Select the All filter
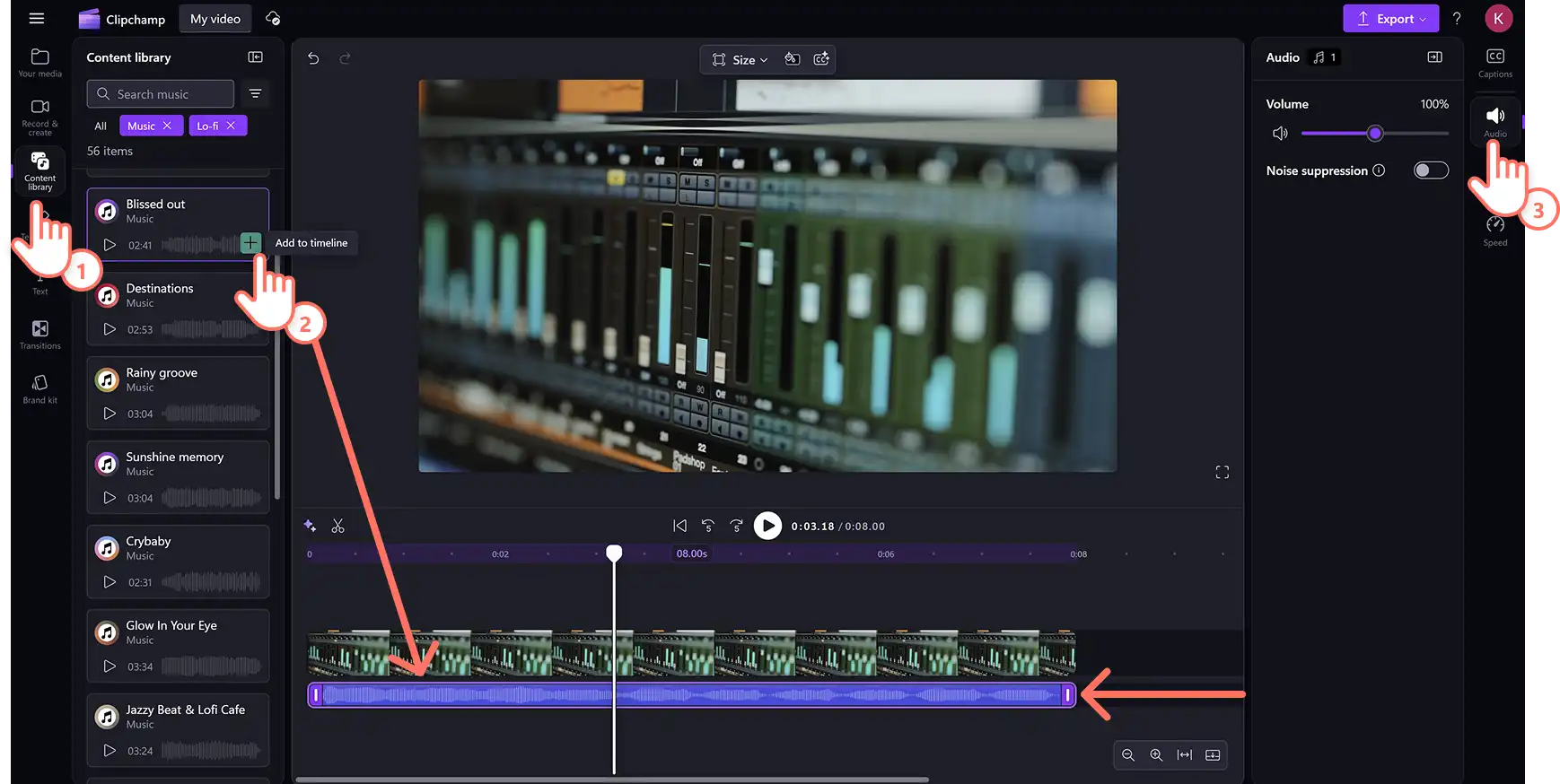The image size is (1560, 784). tap(101, 126)
